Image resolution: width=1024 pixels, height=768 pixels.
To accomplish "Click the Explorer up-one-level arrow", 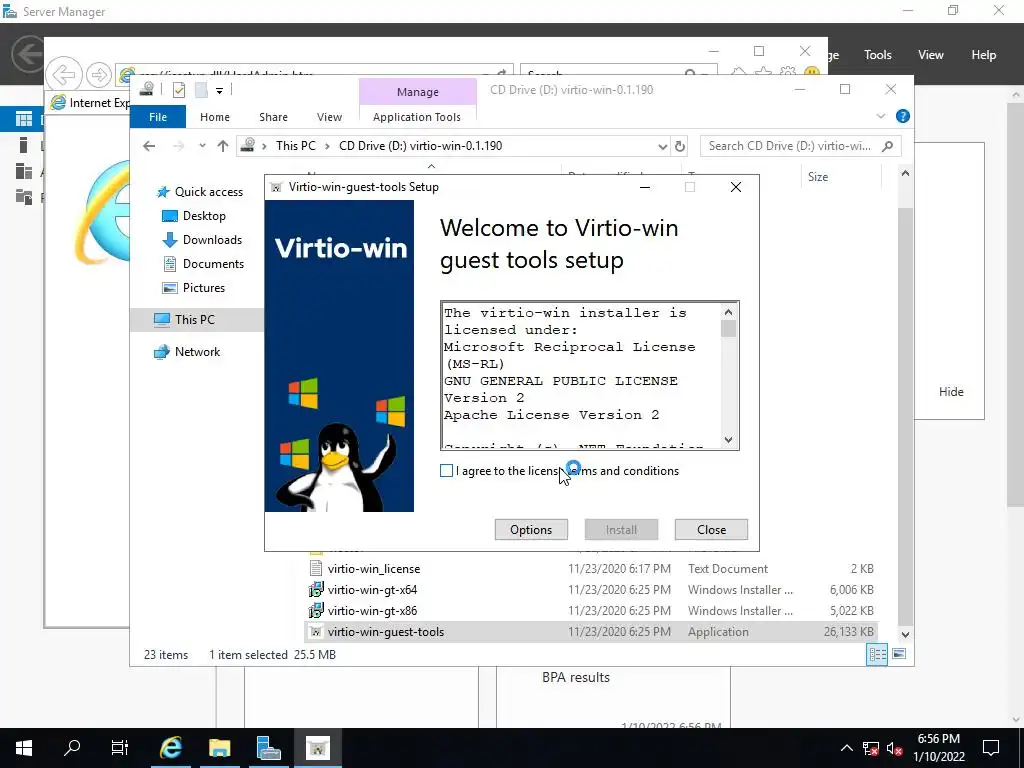I will point(223,146).
